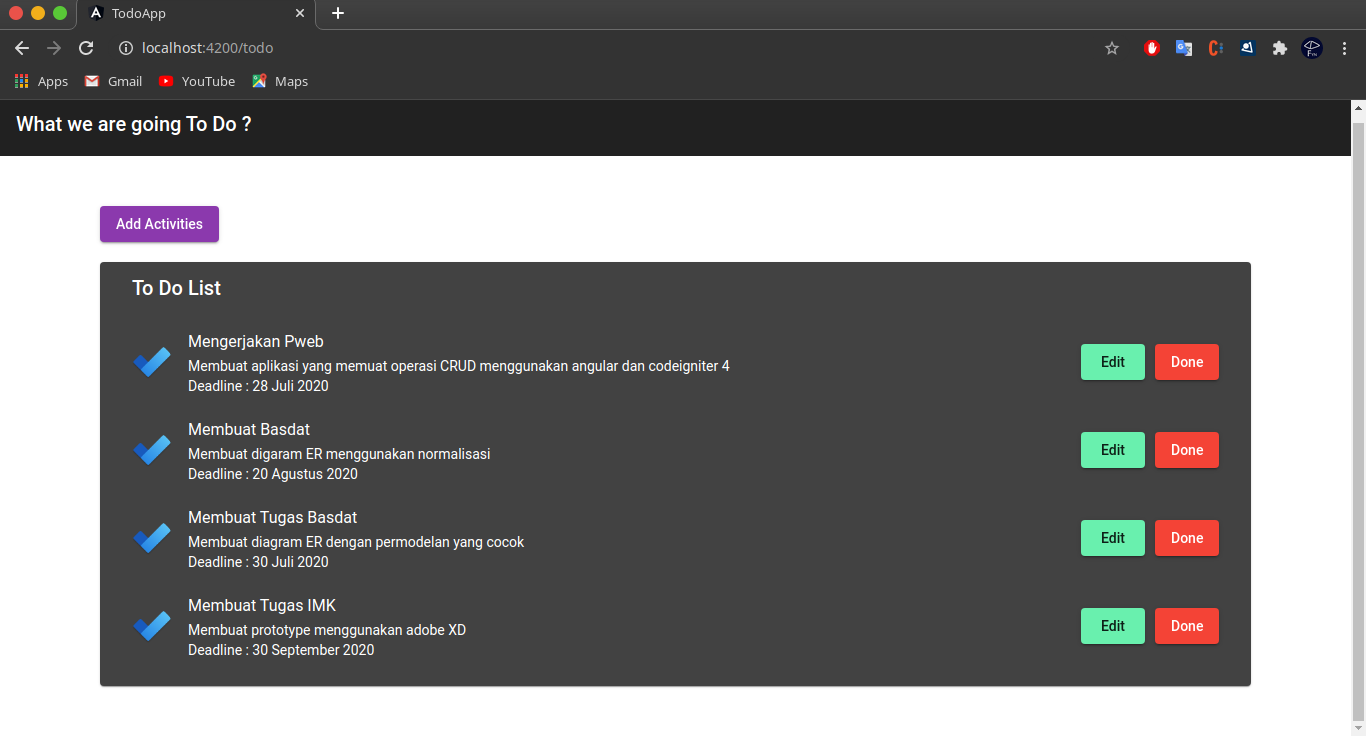Click the 'What we are going To Do ?' header
Viewport: 1366px width, 736px height.
tap(134, 124)
